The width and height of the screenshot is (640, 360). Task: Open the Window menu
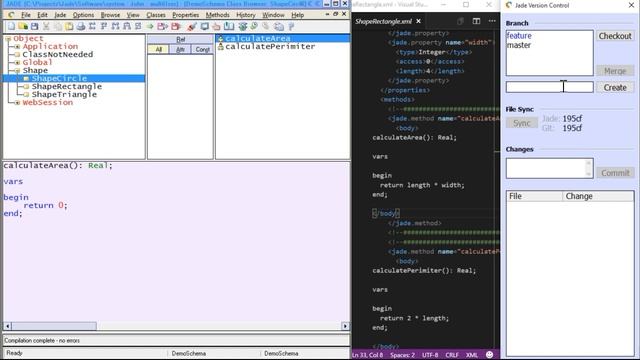(x=273, y=15)
